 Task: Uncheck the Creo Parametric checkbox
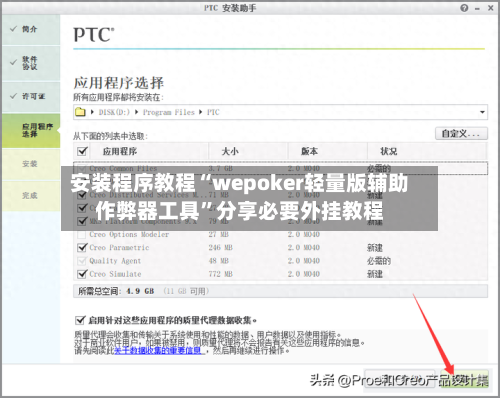coord(82,247)
